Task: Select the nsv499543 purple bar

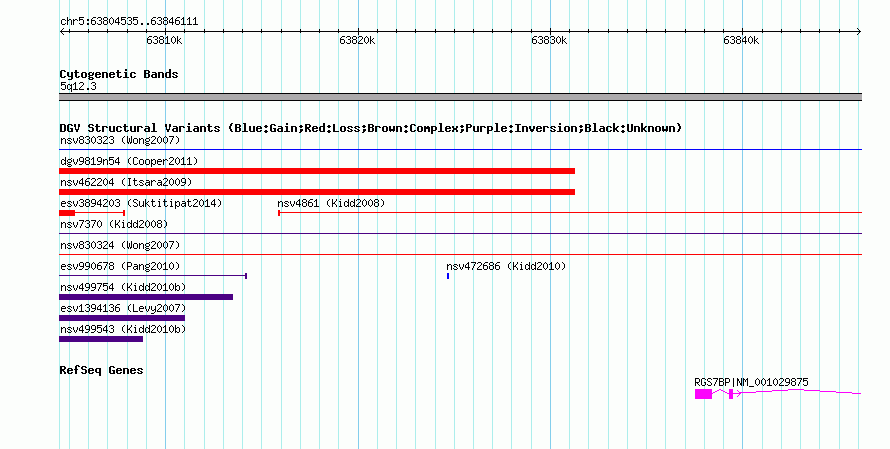Action: pyautogui.click(x=101, y=339)
